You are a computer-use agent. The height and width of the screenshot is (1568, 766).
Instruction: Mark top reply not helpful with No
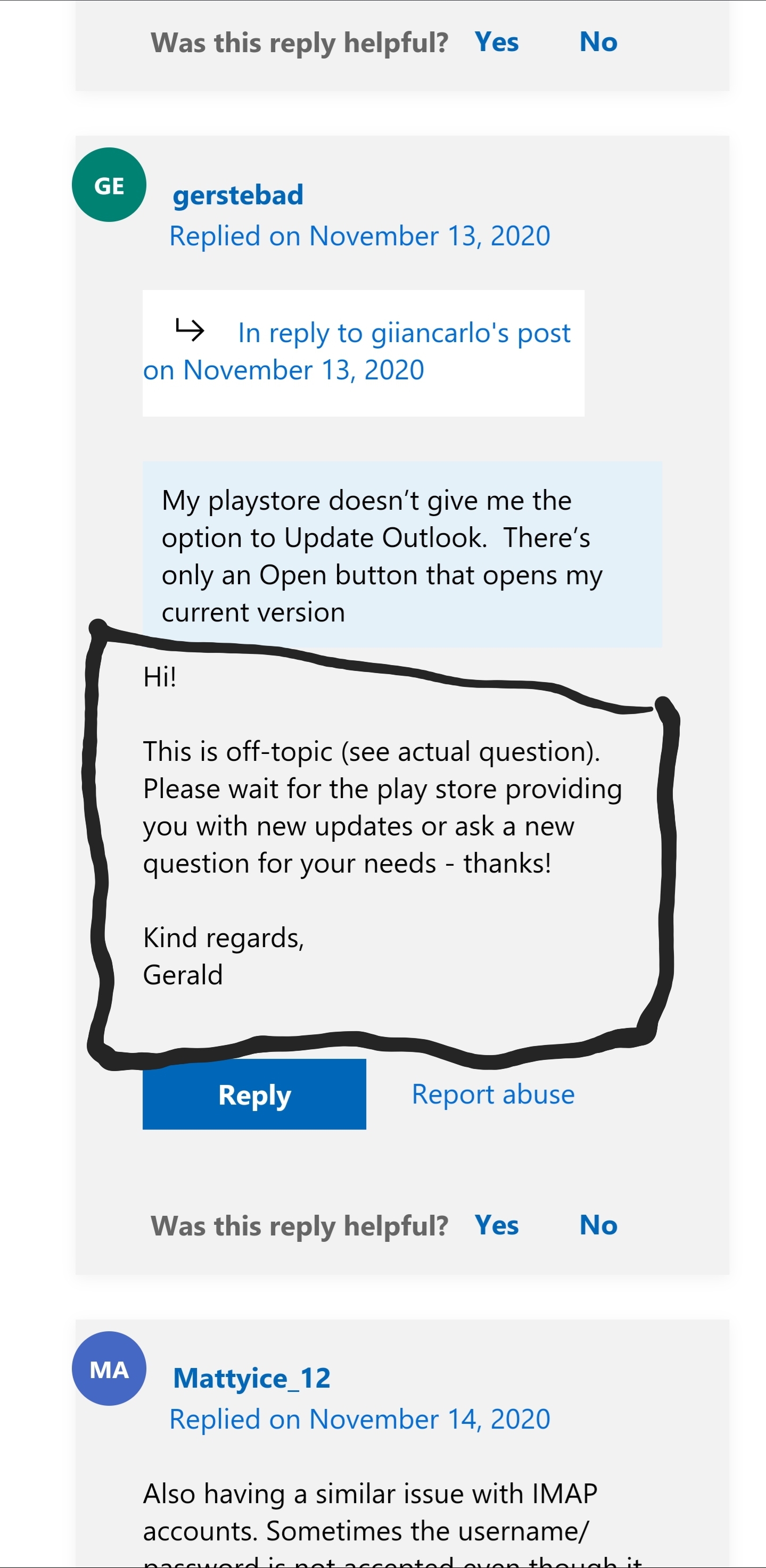[x=598, y=42]
